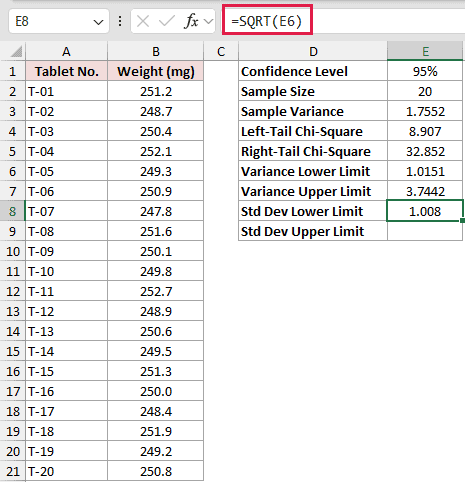Select the value 32.852
The height and width of the screenshot is (482, 465).
[x=425, y=151]
